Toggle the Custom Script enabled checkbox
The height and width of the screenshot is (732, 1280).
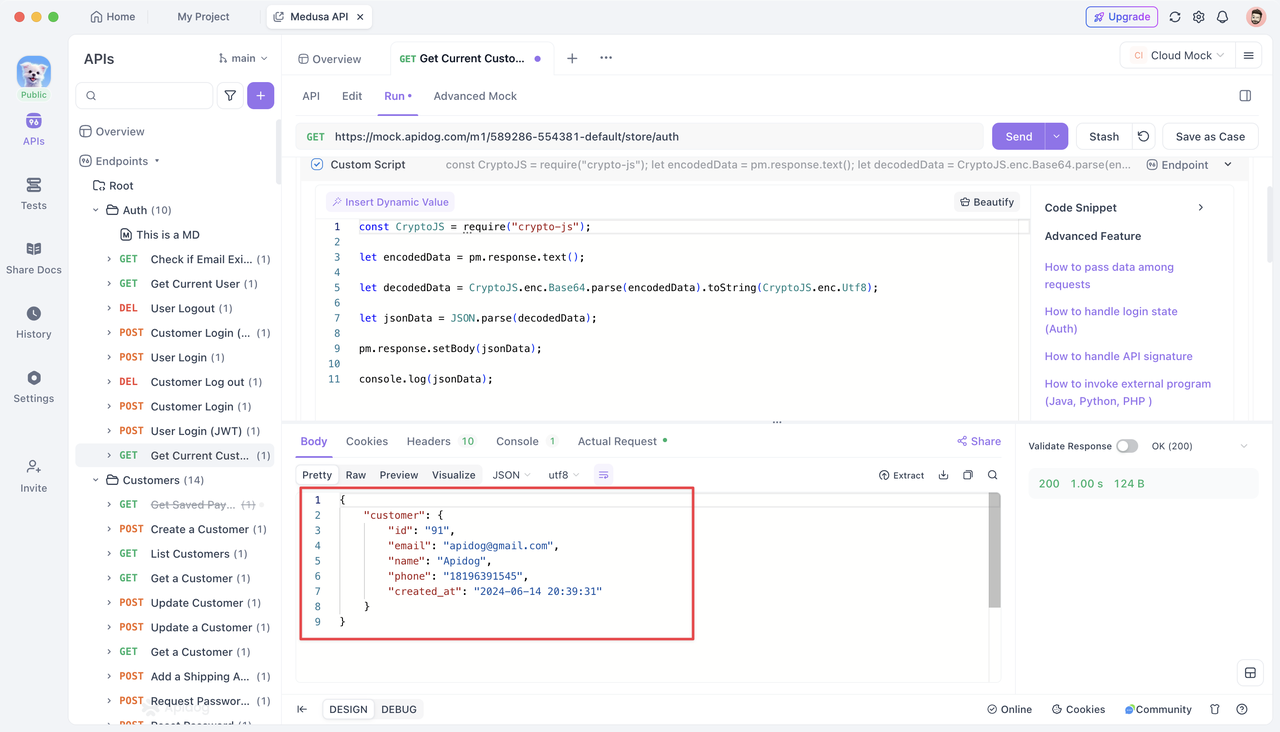317,165
